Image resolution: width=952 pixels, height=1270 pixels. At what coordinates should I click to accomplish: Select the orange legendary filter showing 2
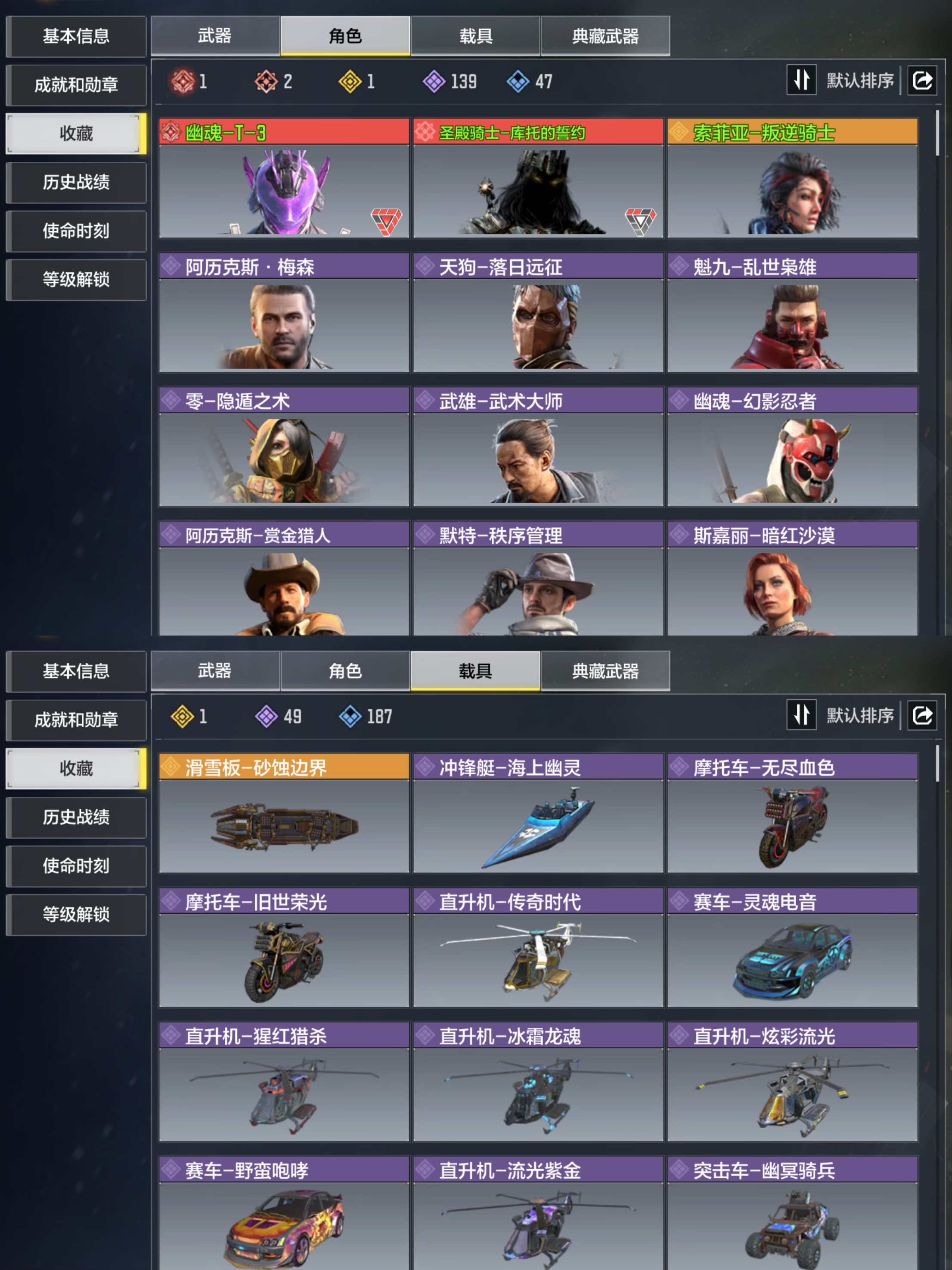266,81
